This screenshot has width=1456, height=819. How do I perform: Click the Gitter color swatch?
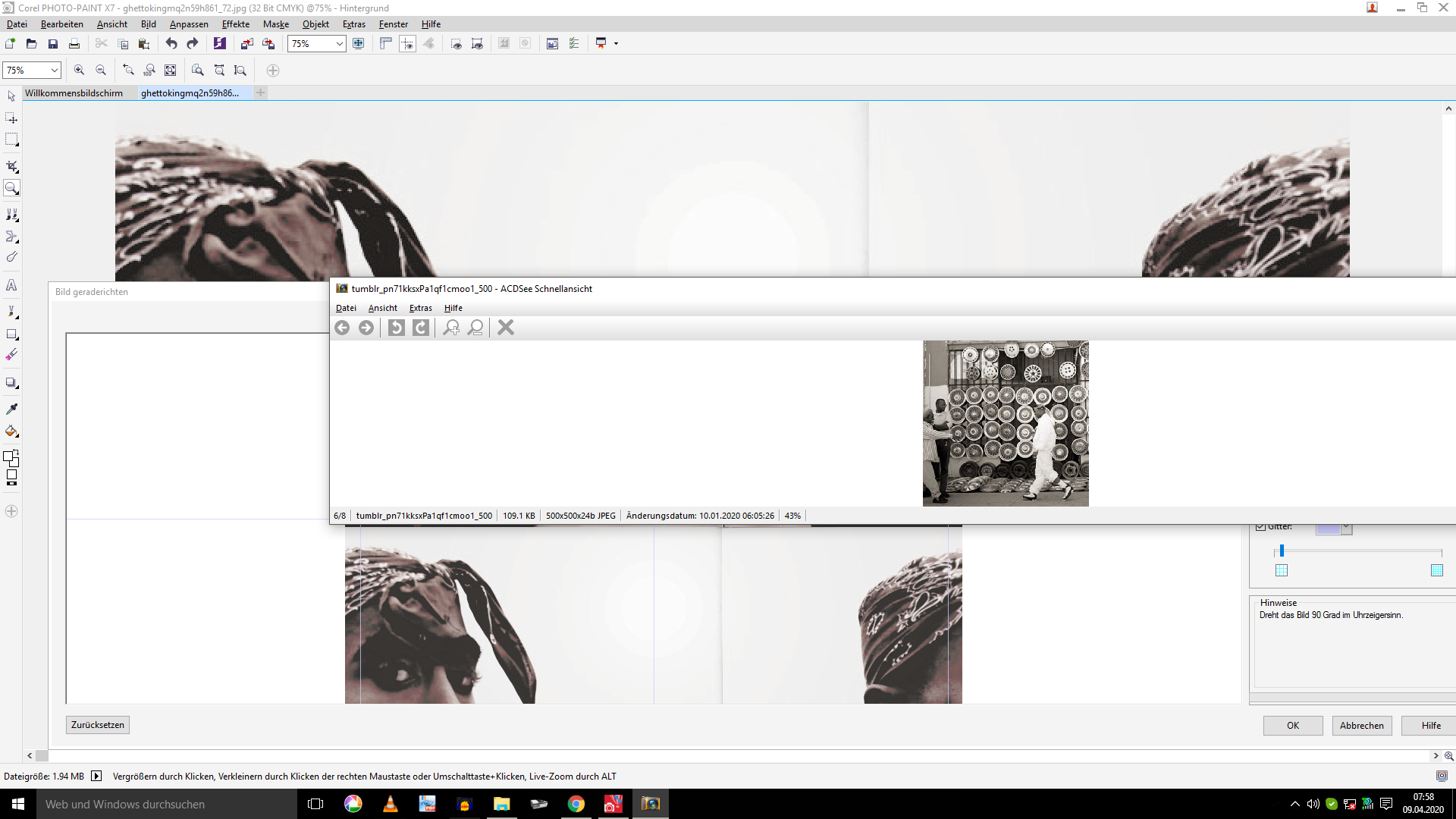pyautogui.click(x=1328, y=528)
